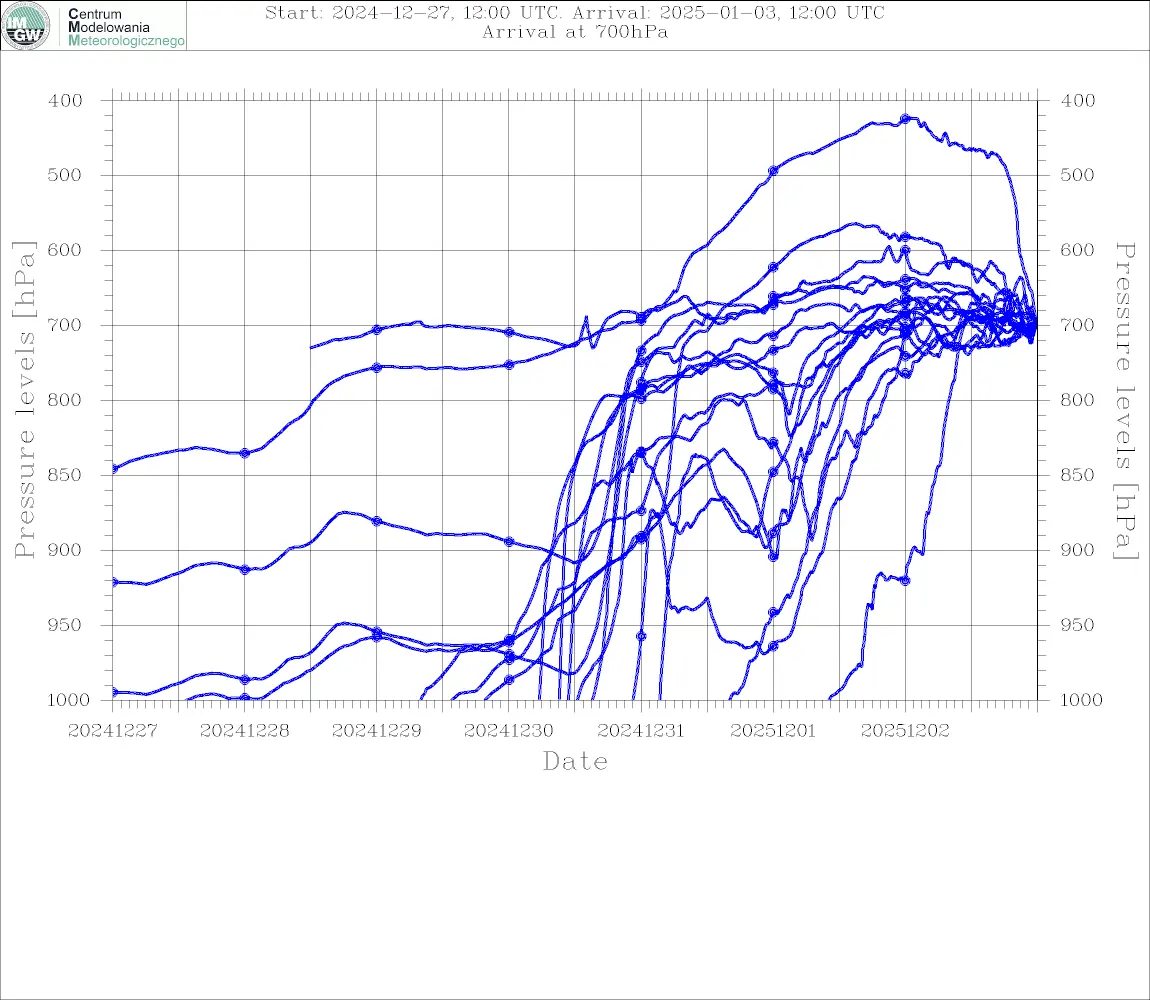Select the 20241228 date axis label
The image size is (1150, 1000).
coord(245,731)
